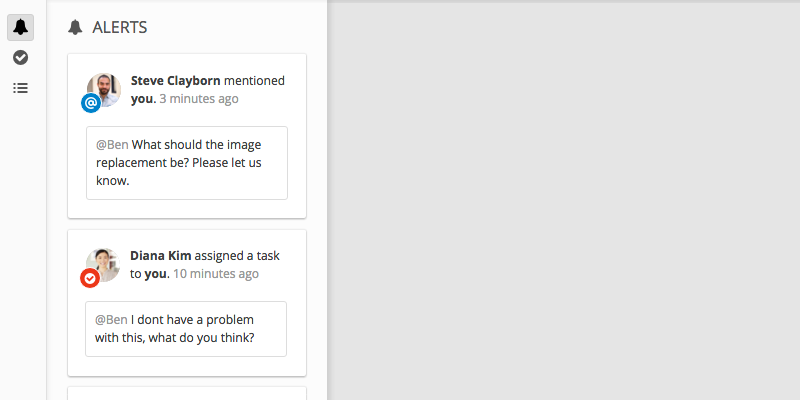Open the list view sidebar icon
The image size is (800, 400).
tap(20, 88)
